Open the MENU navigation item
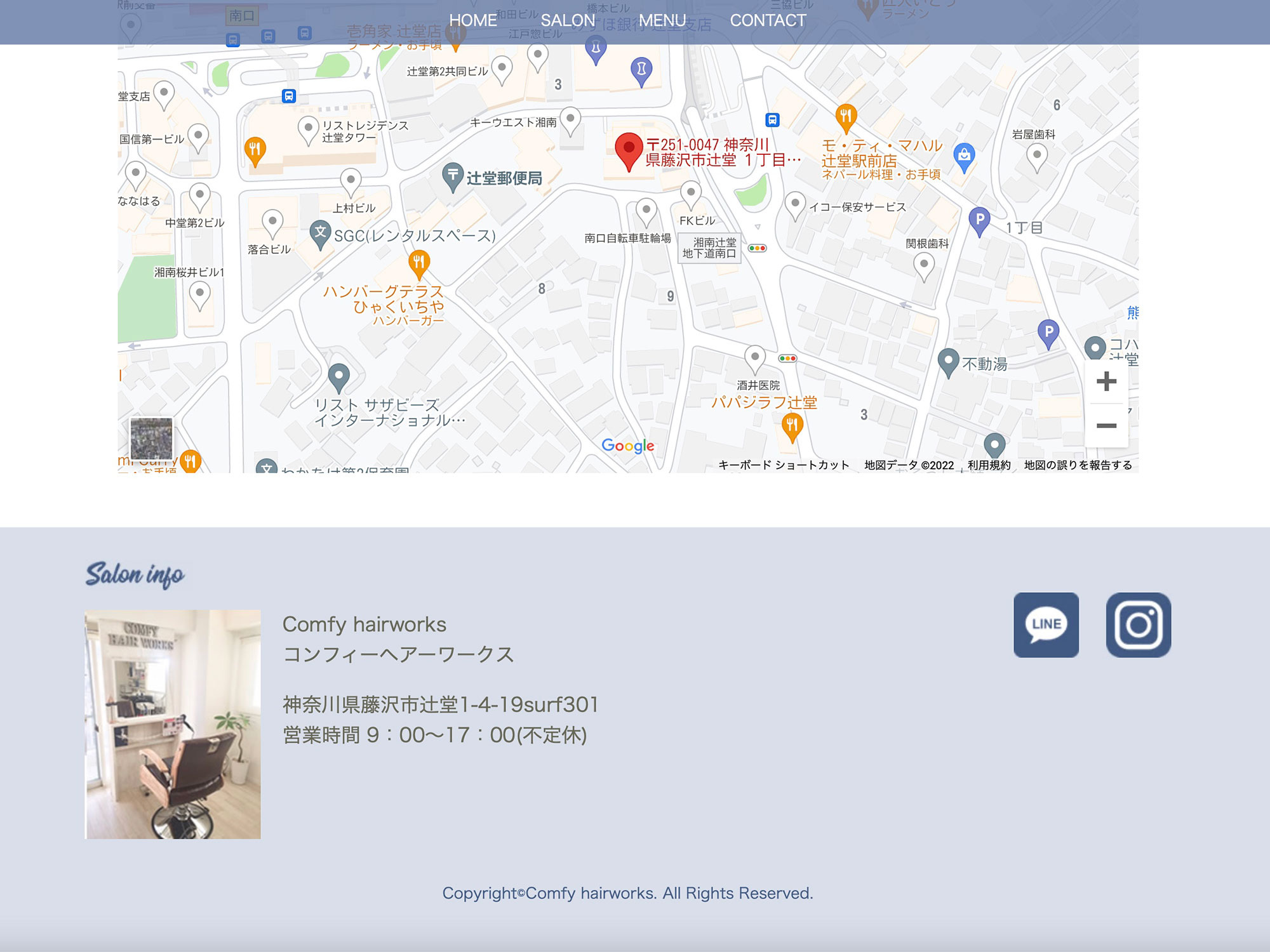 point(662,20)
